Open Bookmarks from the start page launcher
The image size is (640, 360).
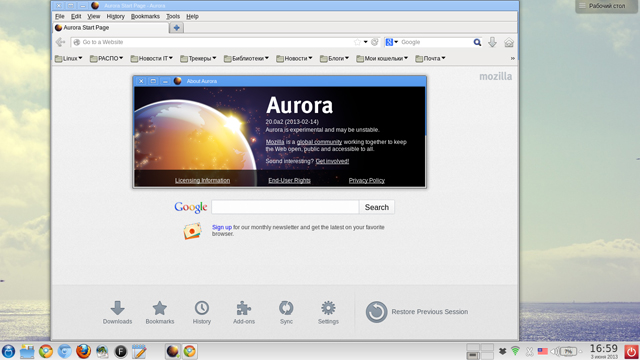coord(160,313)
